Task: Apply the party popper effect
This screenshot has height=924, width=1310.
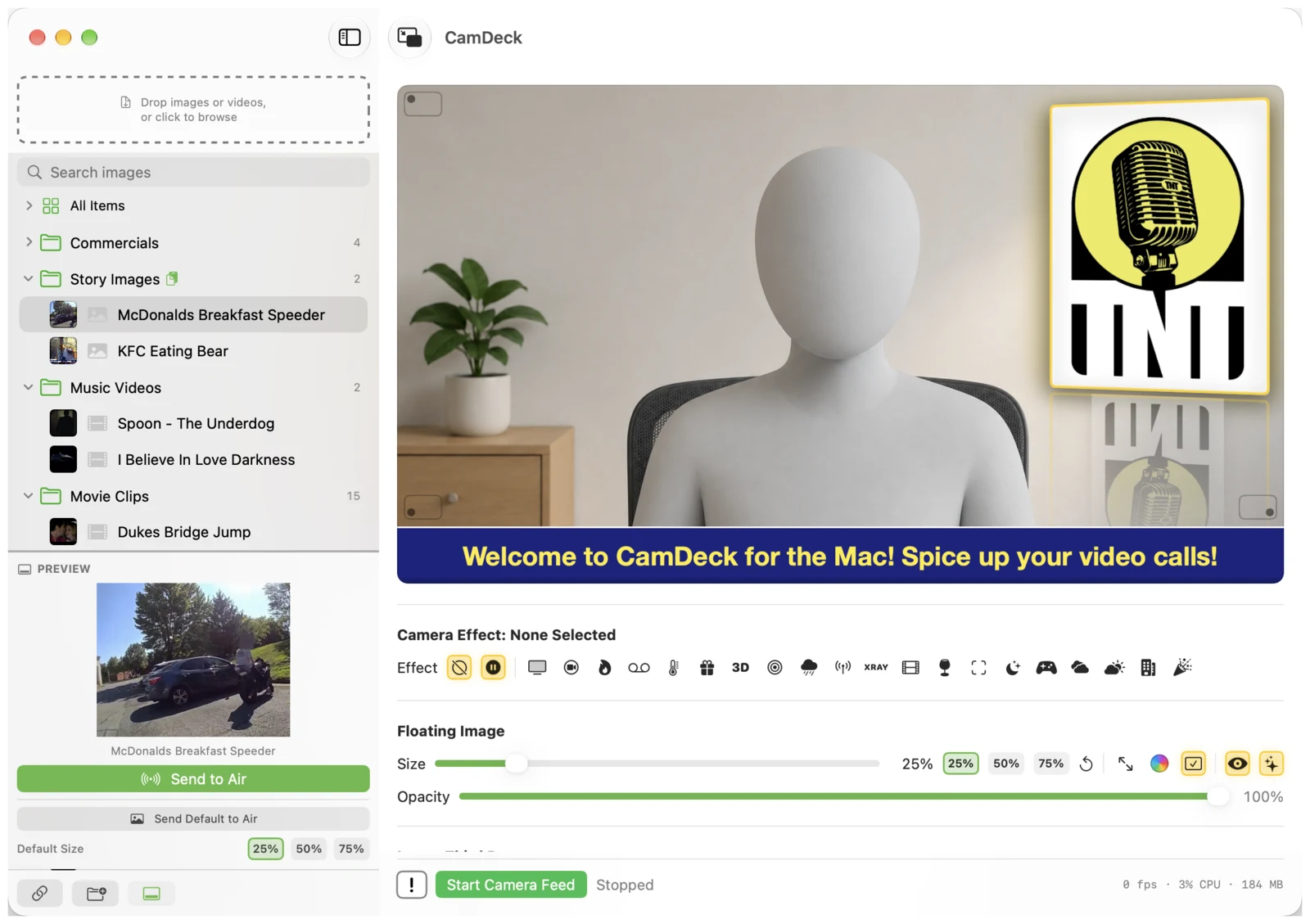Action: pyautogui.click(x=1182, y=668)
